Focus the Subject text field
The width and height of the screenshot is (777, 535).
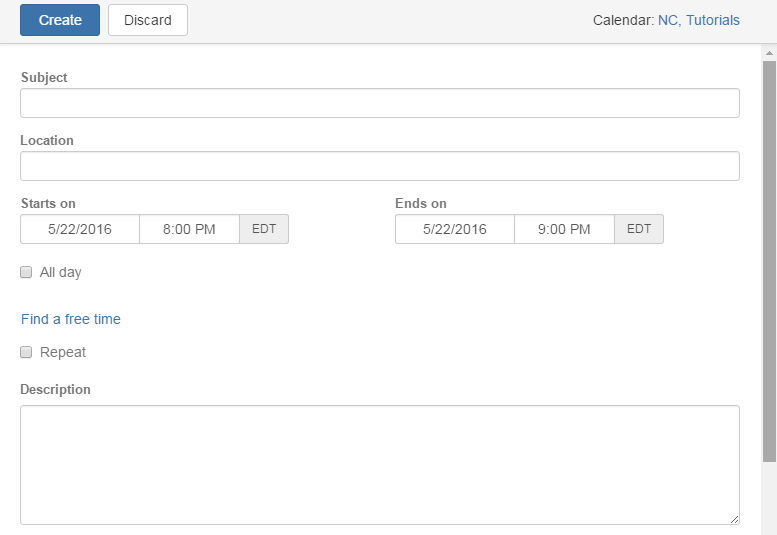[x=380, y=103]
